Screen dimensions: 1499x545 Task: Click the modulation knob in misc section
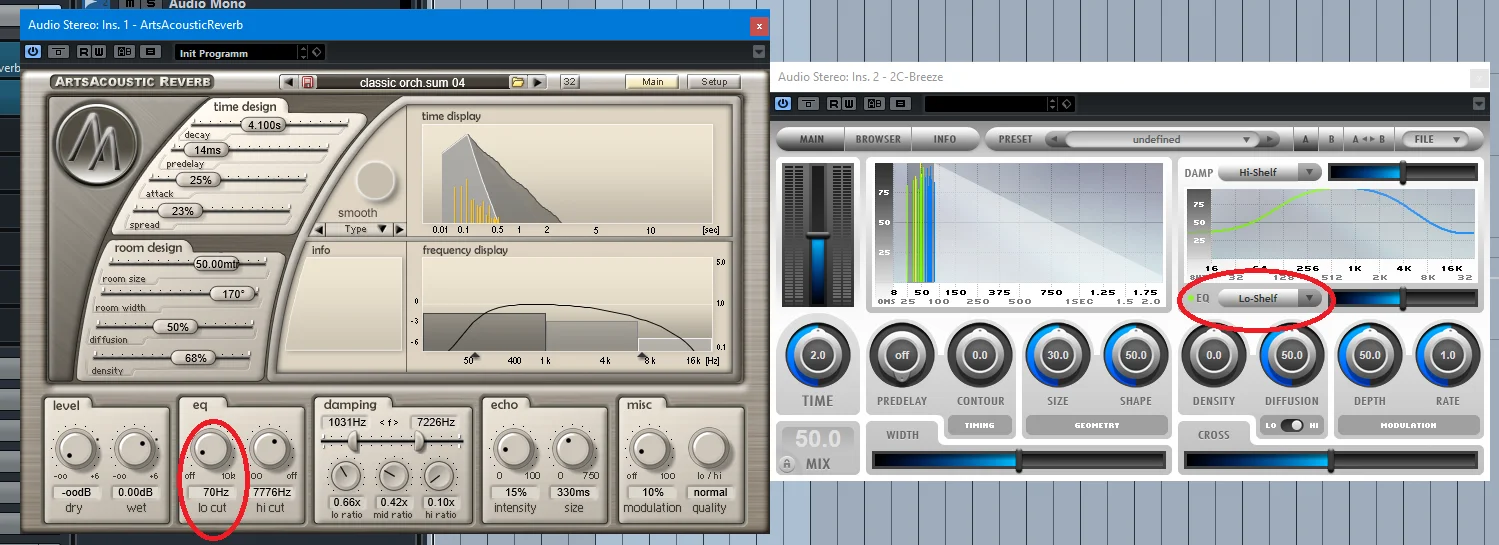click(x=651, y=450)
